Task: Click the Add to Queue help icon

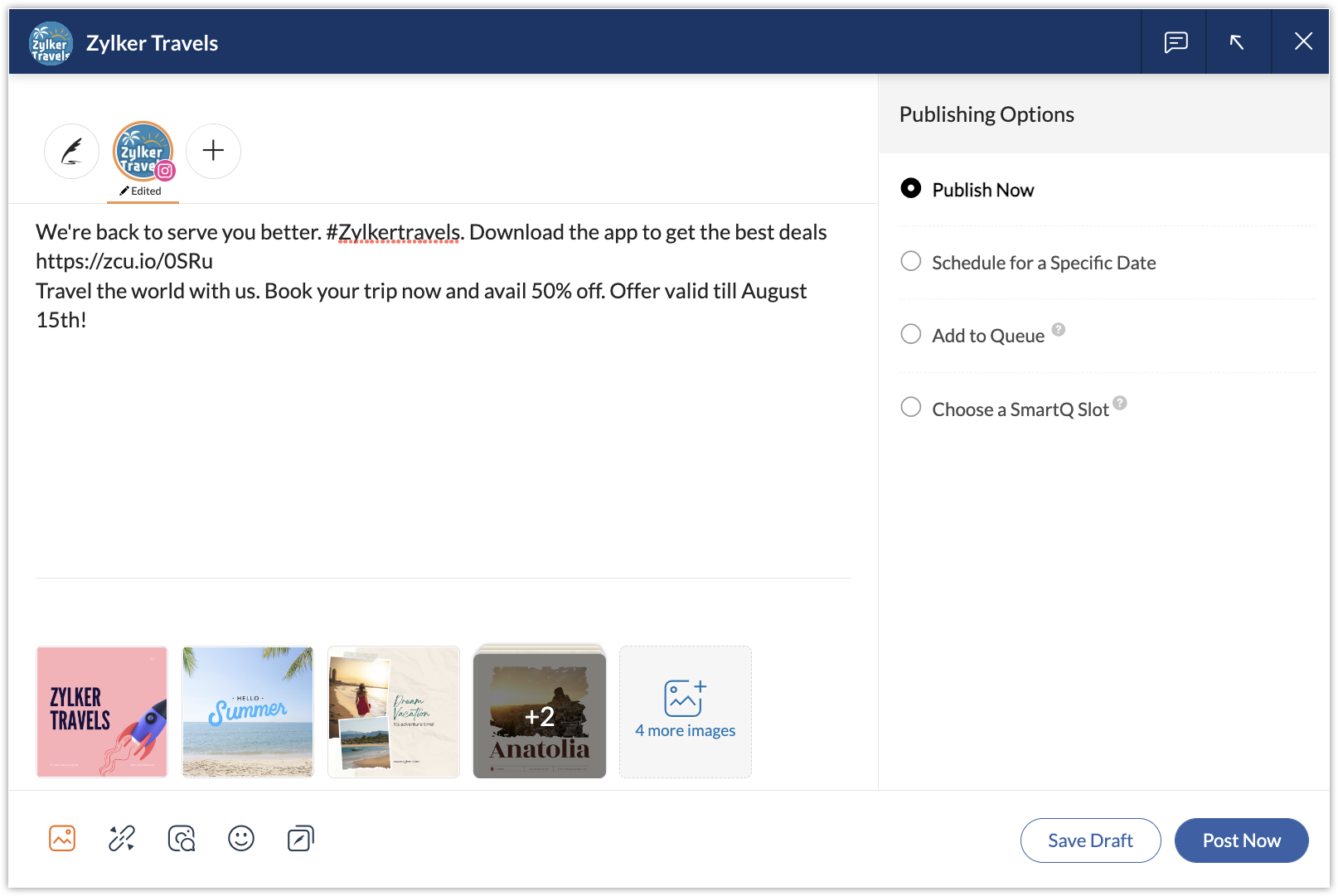Action: pos(1059,328)
